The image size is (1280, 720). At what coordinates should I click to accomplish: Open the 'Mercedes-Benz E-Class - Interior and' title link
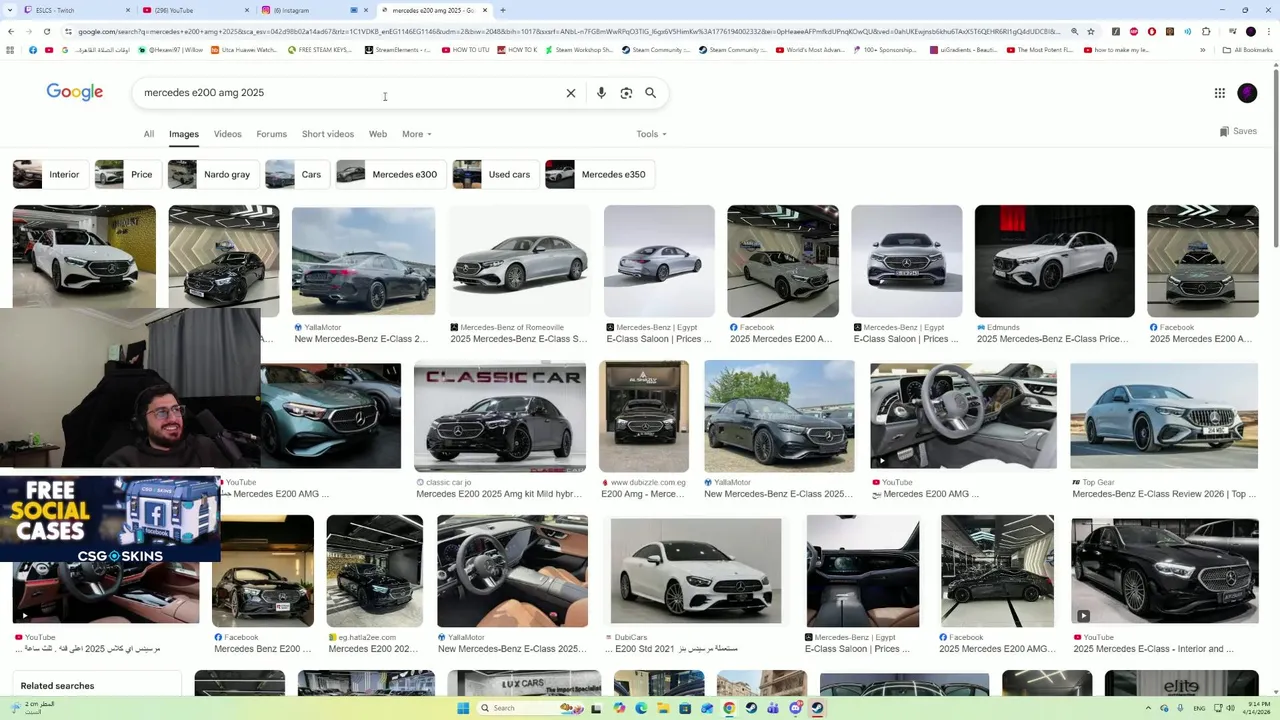tap(1153, 649)
